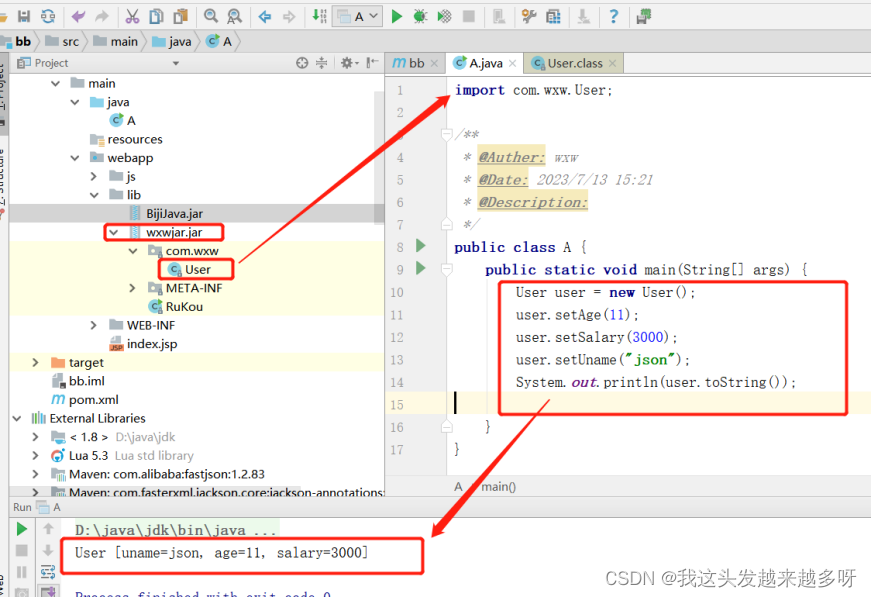The image size is (872, 597).
Task: Click the Run panel up arrow icon
Action: [48, 529]
